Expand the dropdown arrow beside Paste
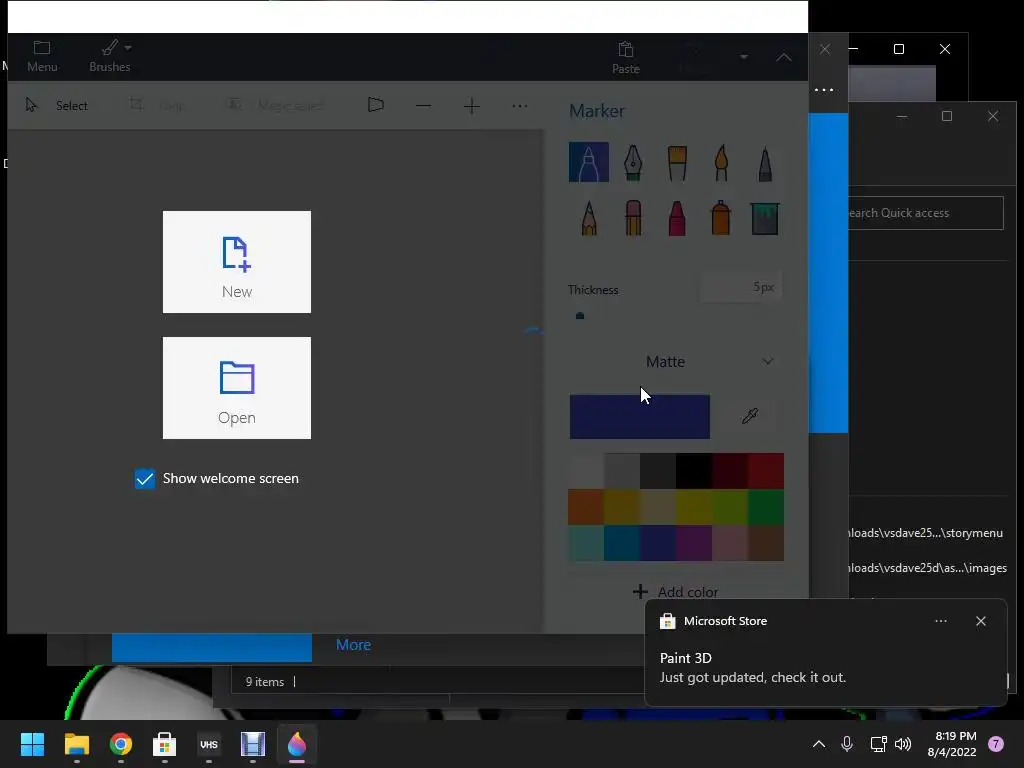The width and height of the screenshot is (1024, 768). (743, 57)
